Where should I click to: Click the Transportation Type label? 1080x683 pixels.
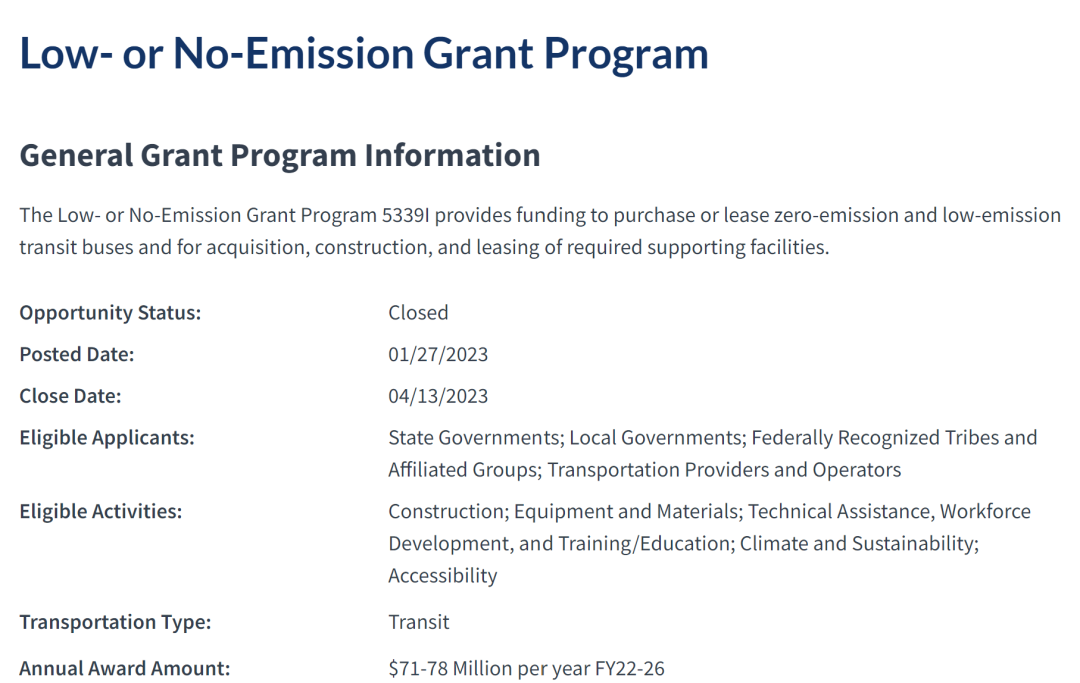tap(115, 622)
